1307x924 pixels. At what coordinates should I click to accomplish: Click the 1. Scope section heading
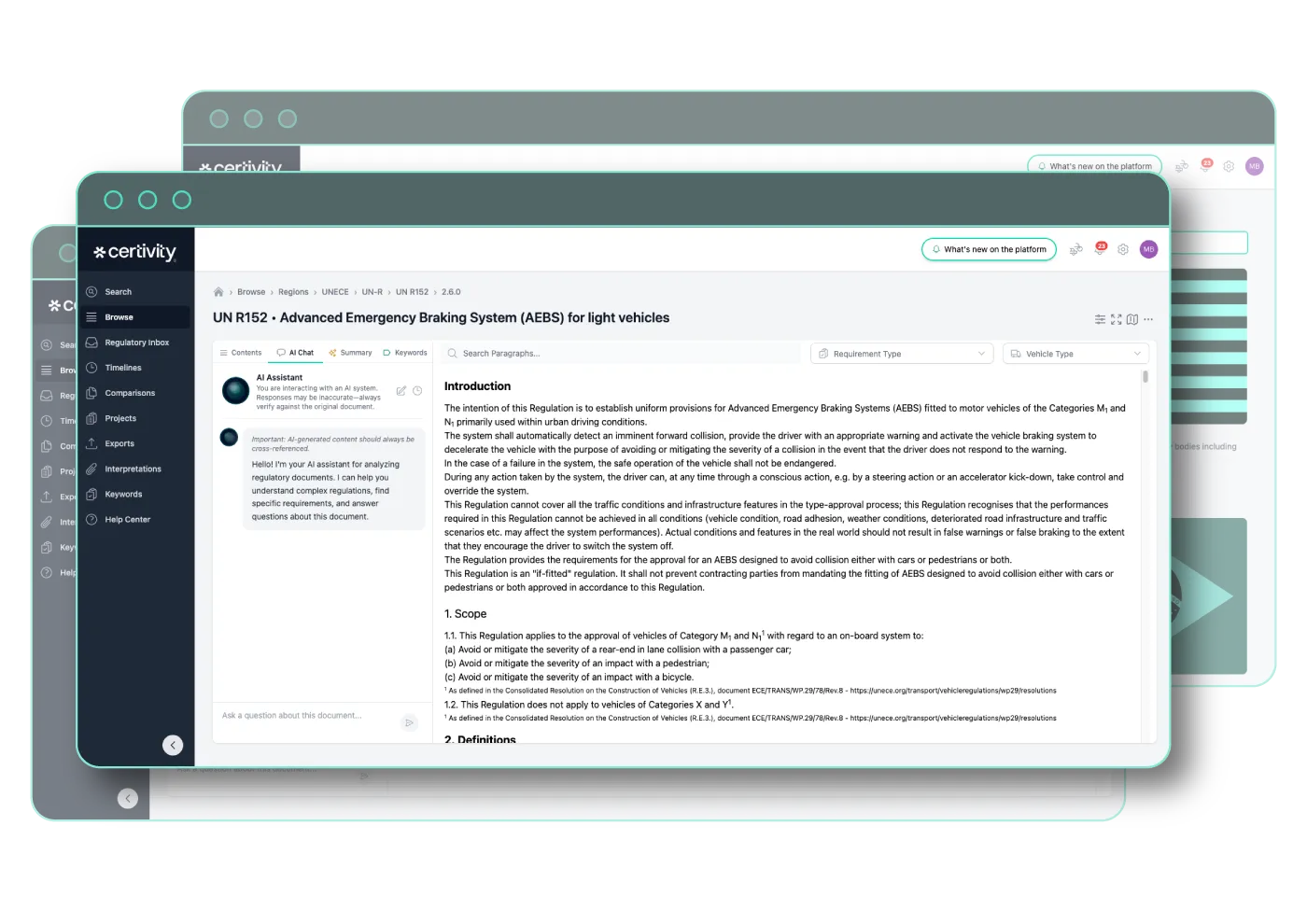click(x=465, y=614)
